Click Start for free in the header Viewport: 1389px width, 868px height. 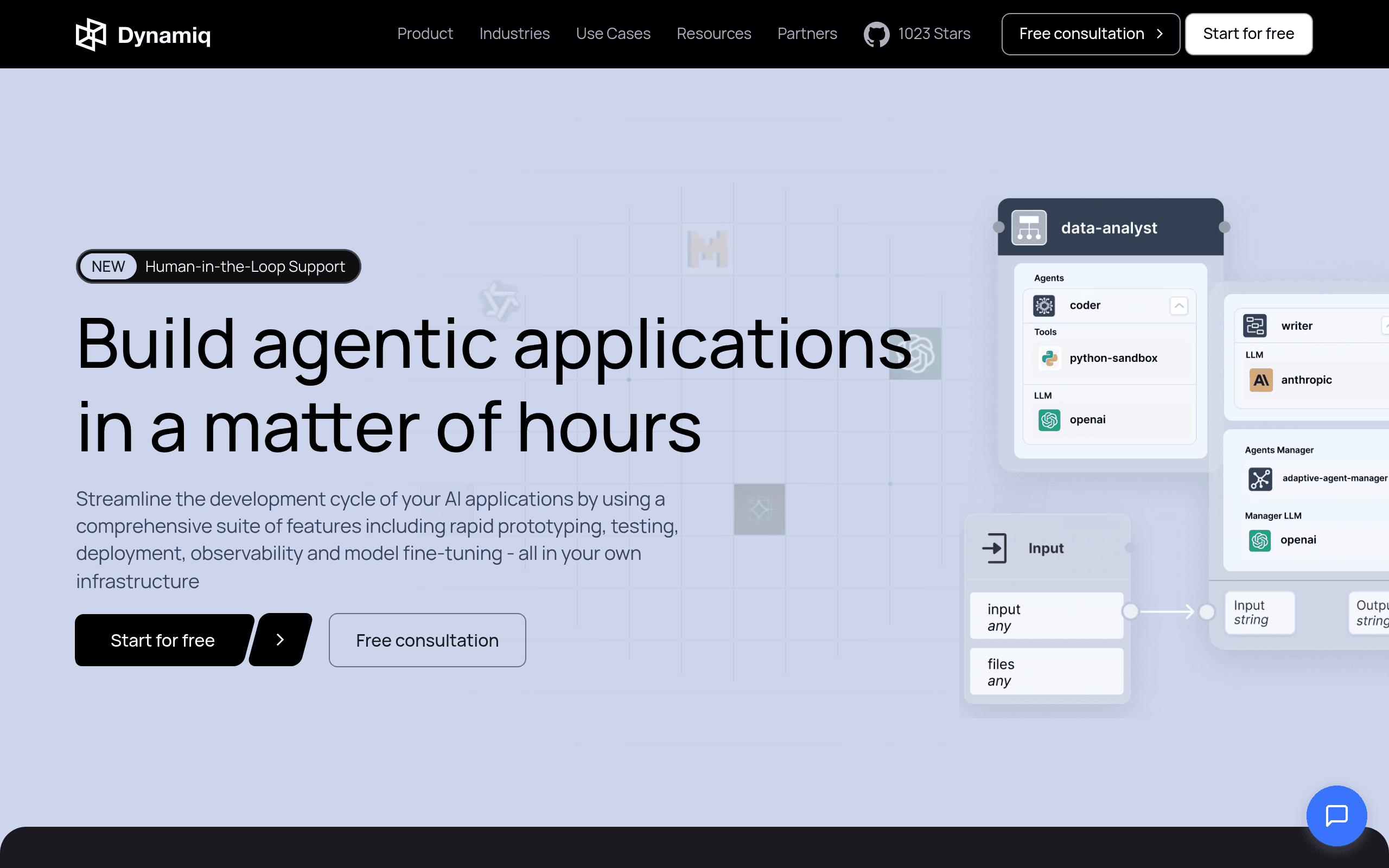[x=1248, y=34]
